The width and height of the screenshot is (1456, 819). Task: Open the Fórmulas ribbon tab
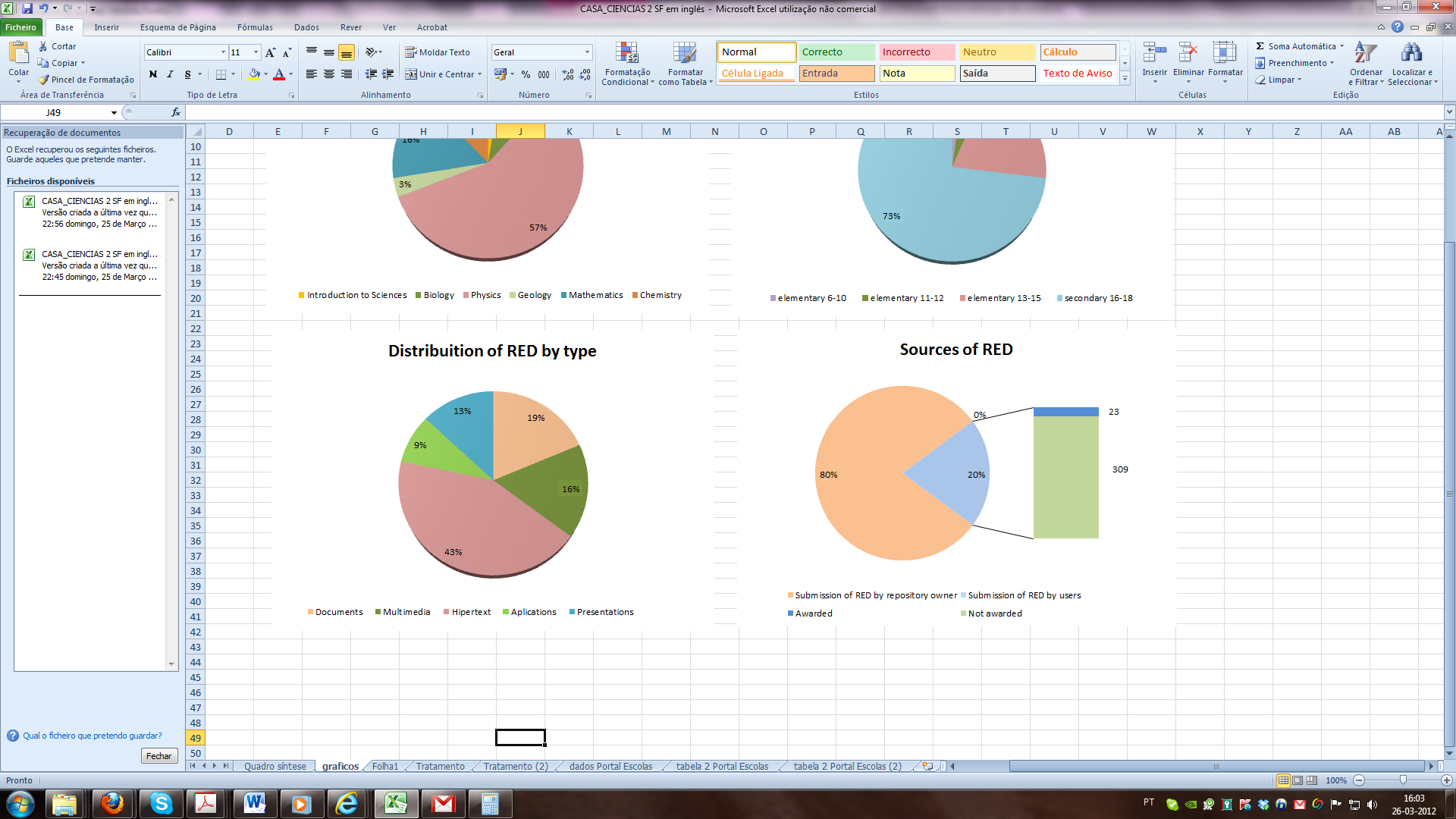point(255,27)
